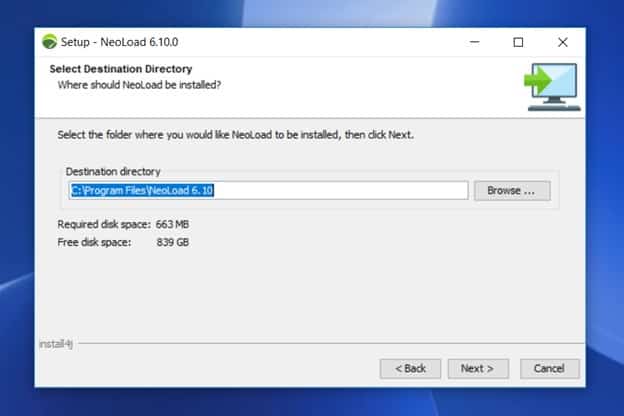Screen dimensions: 624x416
Task: Minimize the Setup window
Action: click(x=474, y=42)
